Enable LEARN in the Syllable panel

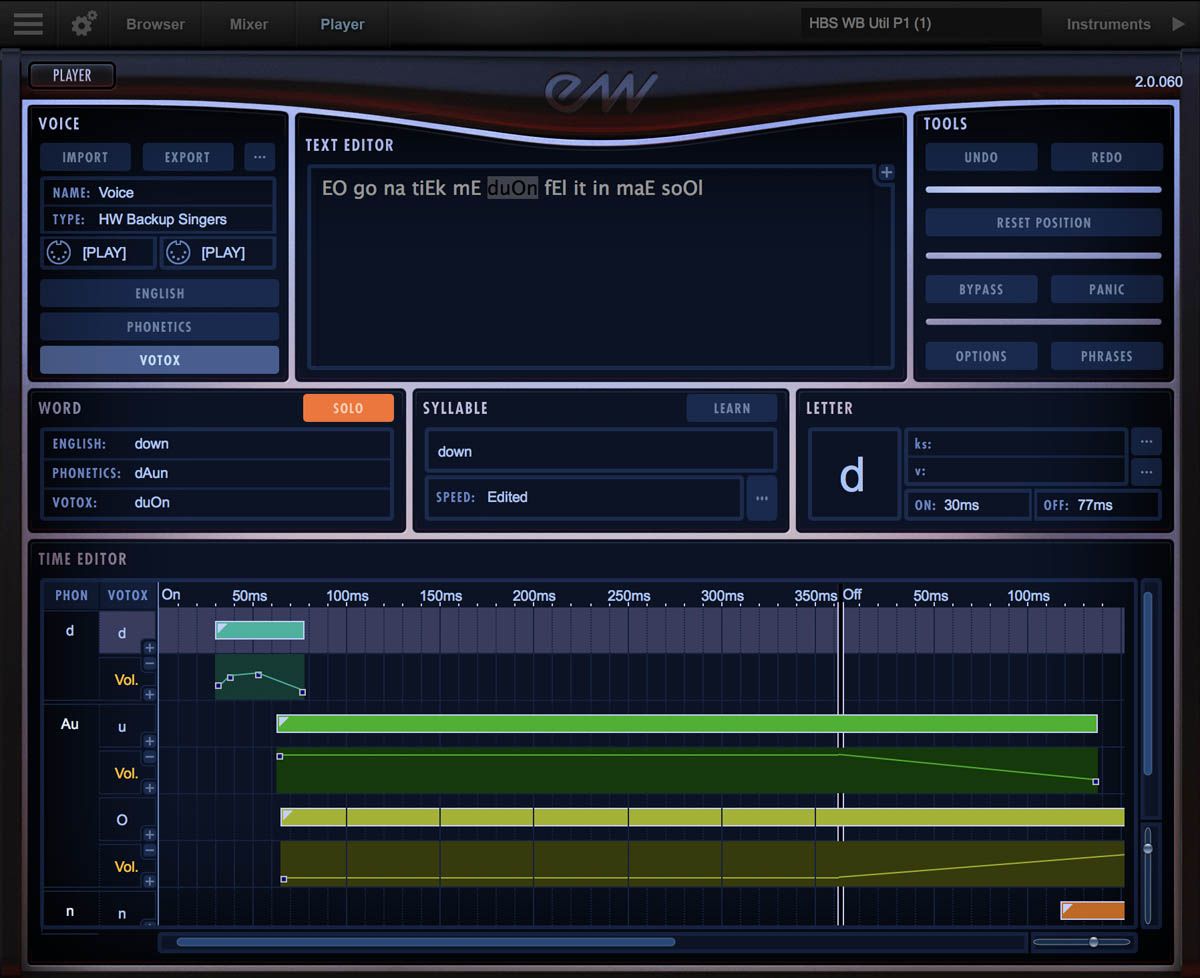click(x=732, y=408)
